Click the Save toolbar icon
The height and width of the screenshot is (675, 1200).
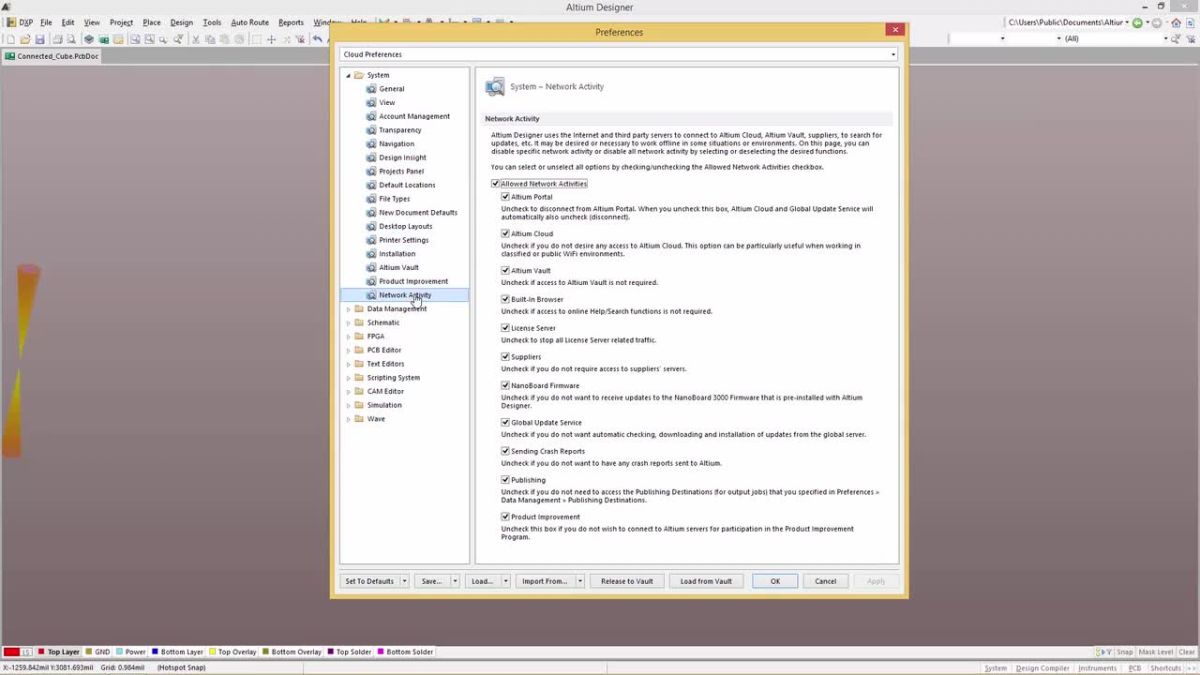coord(40,39)
